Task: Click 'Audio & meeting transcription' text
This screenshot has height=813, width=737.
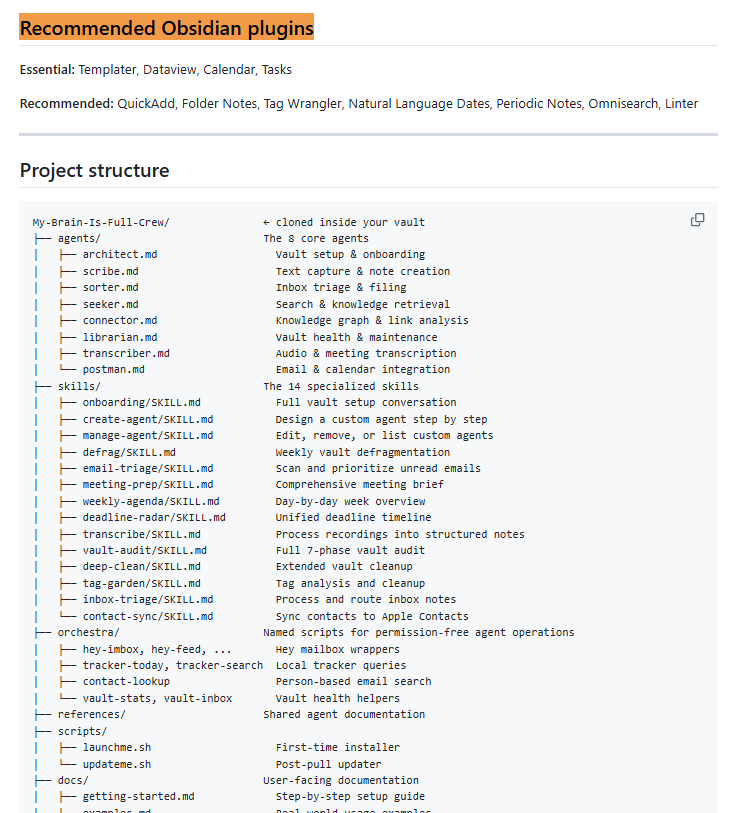Action: 366,353
